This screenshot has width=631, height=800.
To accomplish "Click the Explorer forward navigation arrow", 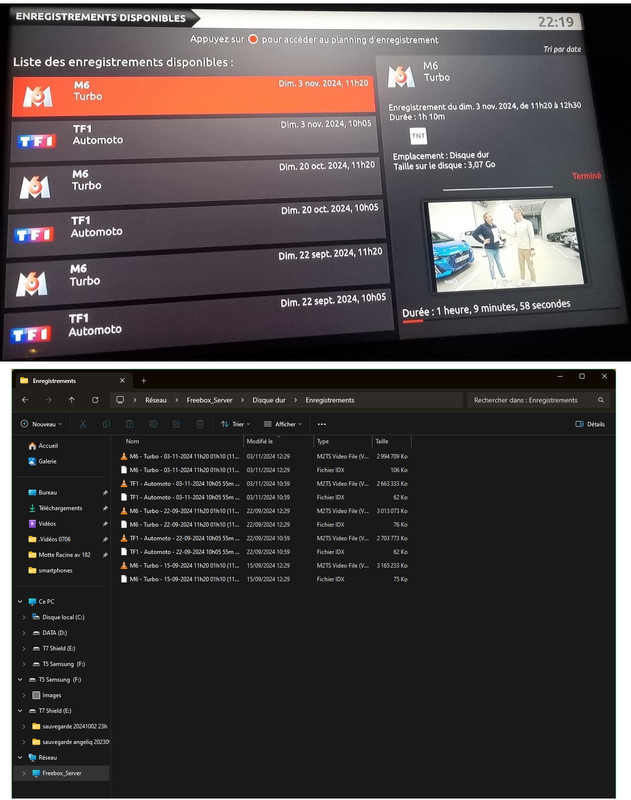I will pos(48,400).
